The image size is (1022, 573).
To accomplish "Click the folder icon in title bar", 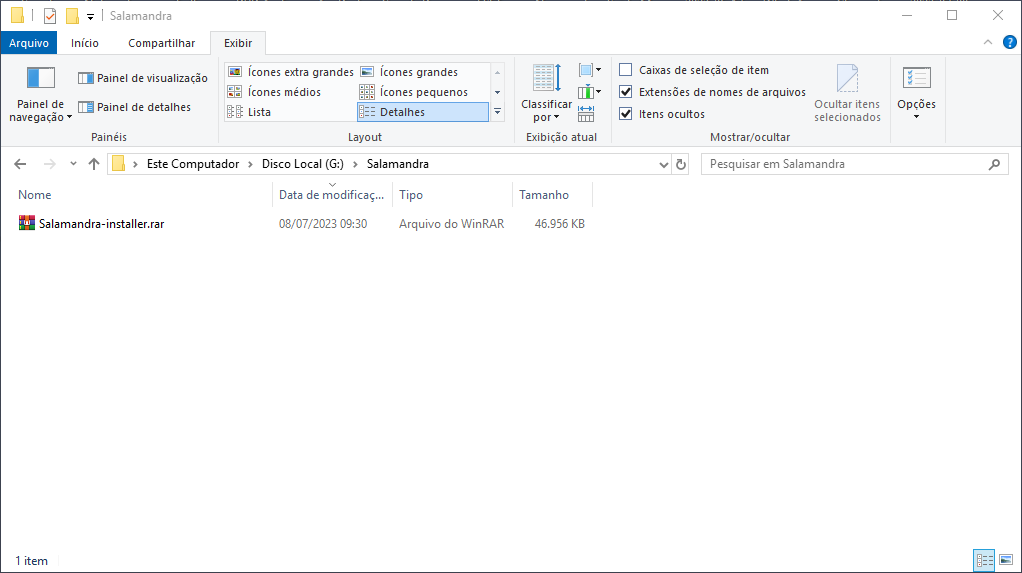I will point(18,15).
